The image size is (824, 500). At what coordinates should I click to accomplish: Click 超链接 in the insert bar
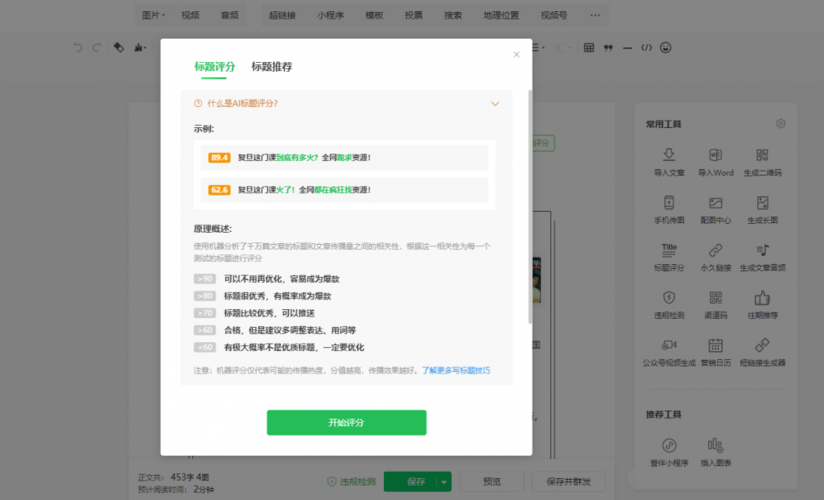coord(282,15)
